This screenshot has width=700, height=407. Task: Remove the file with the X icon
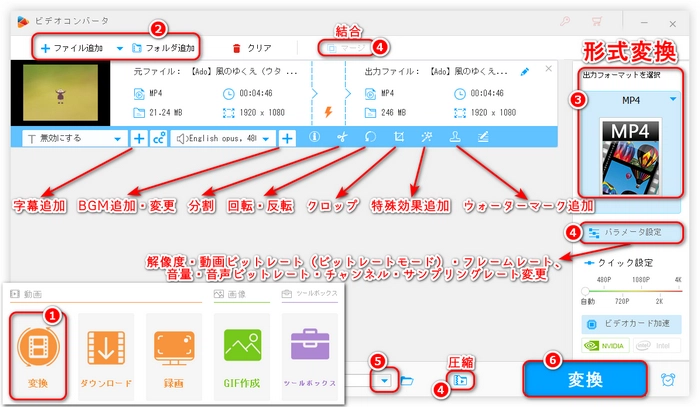(549, 69)
